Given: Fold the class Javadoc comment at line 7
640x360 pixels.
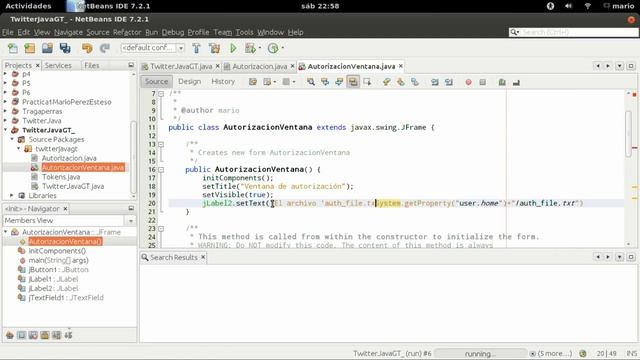Looking at the screenshot, I should pyautogui.click(x=161, y=94).
